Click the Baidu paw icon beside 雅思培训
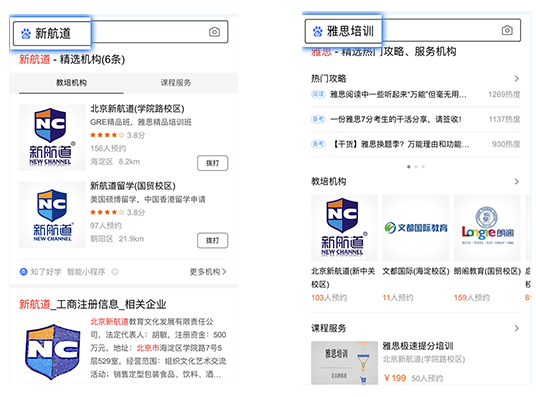Viewport: 536px width, 397px height. [x=317, y=31]
